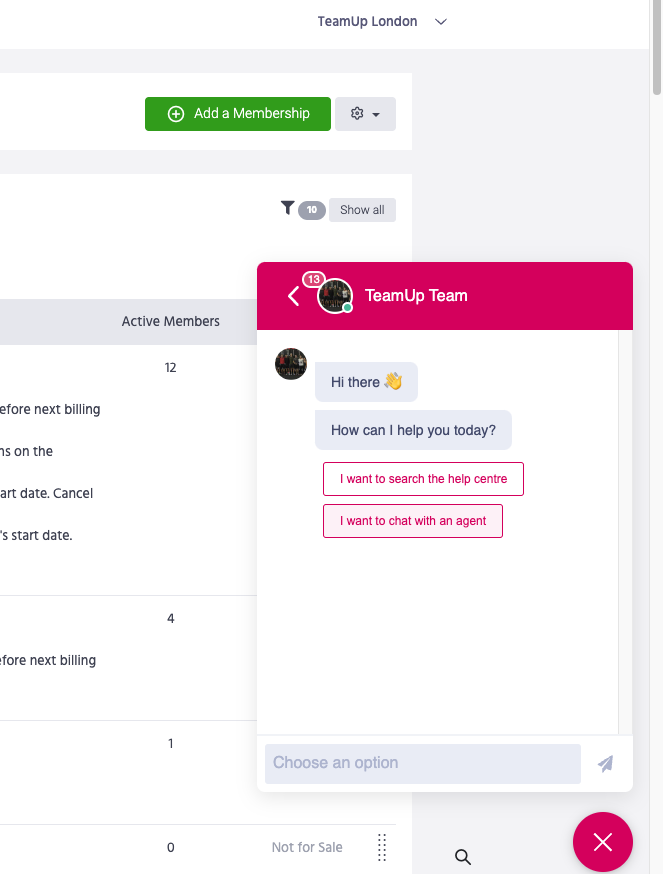
Task: Open the gear settings dropdown
Action: tap(365, 114)
